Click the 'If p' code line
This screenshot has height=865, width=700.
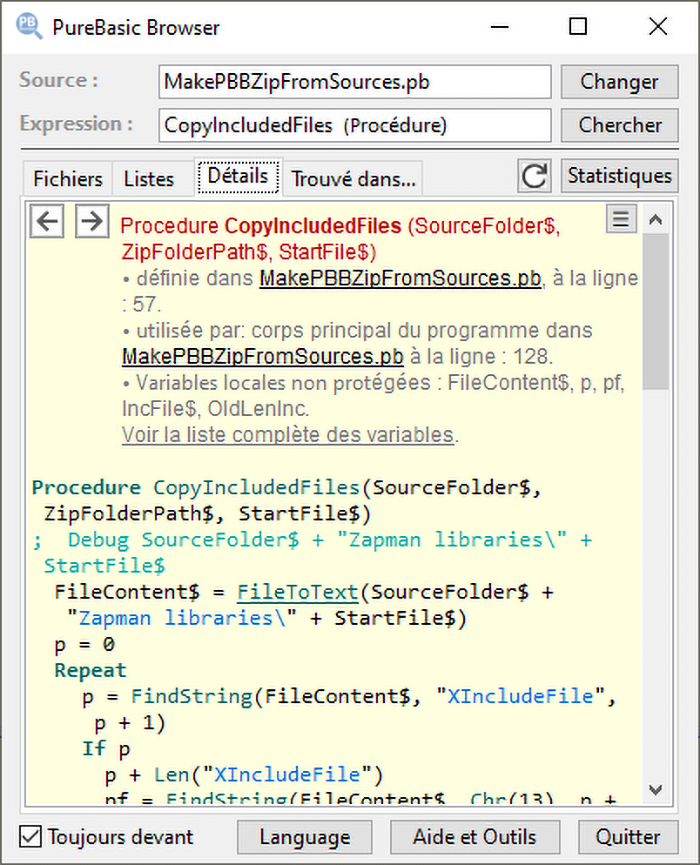pyautogui.click(x=106, y=749)
